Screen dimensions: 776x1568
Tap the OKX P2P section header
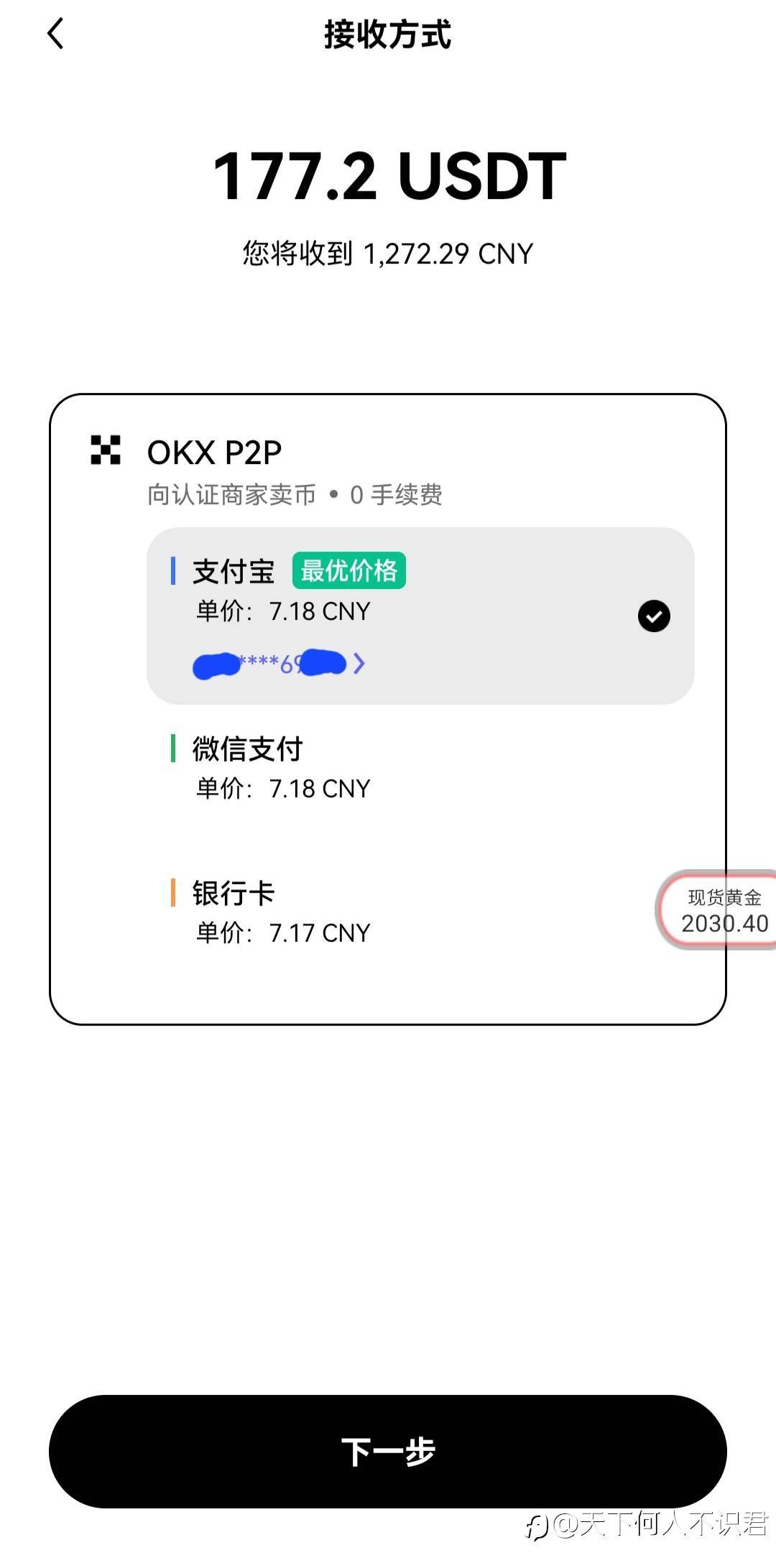coord(214,453)
